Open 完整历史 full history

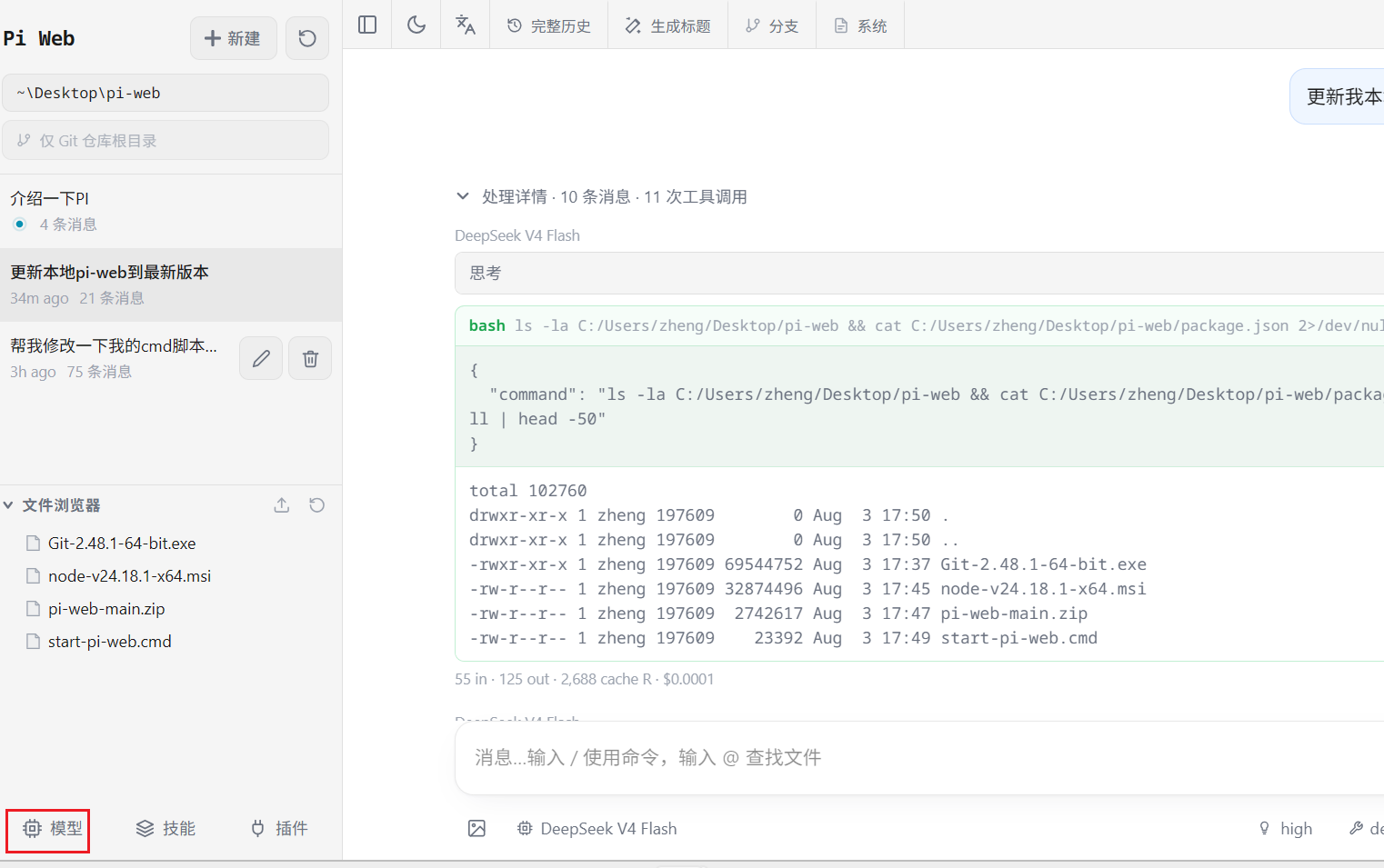(x=549, y=25)
